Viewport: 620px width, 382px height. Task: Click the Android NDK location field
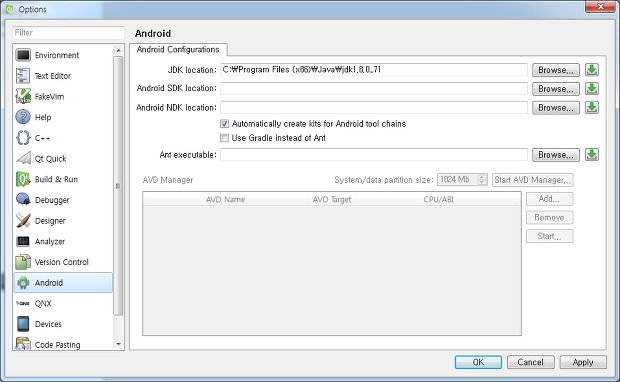374,107
